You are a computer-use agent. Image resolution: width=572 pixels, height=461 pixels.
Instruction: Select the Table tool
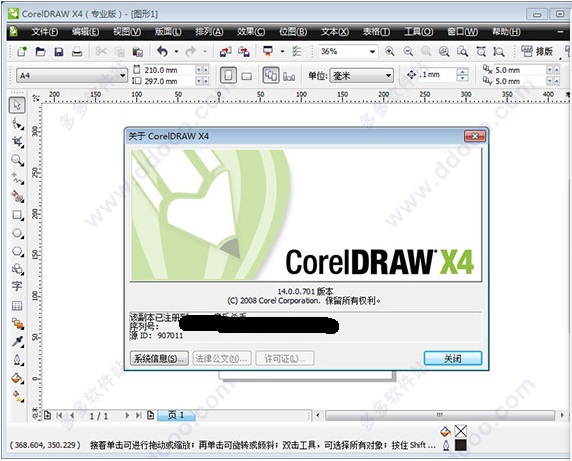[17, 306]
